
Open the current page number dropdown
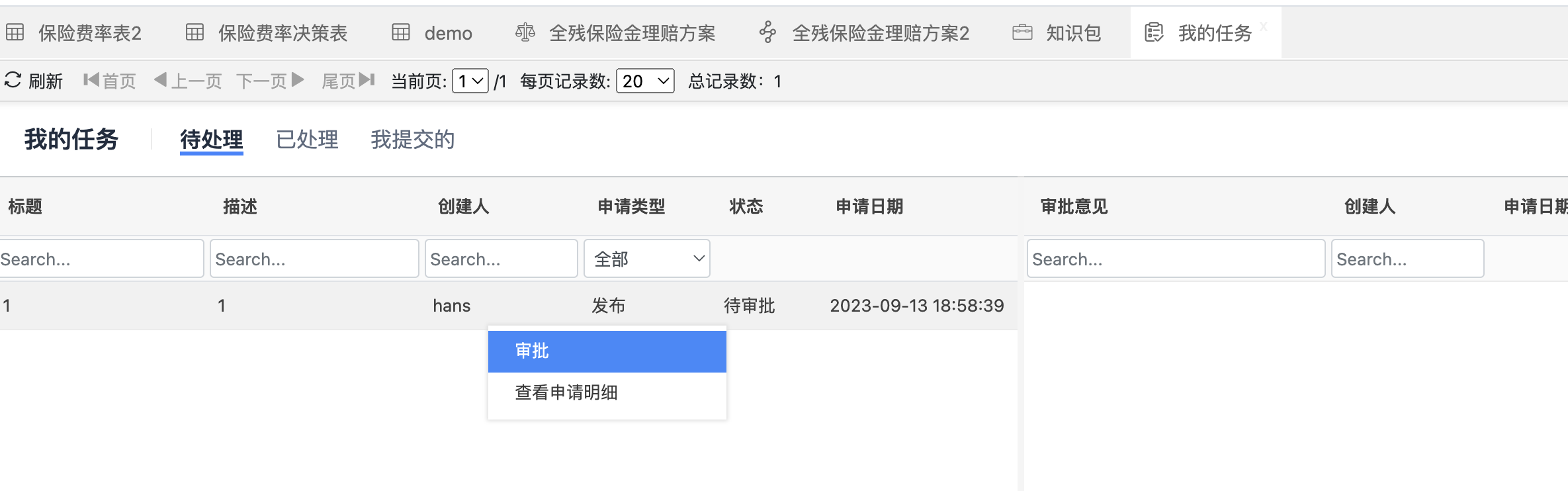pos(470,81)
